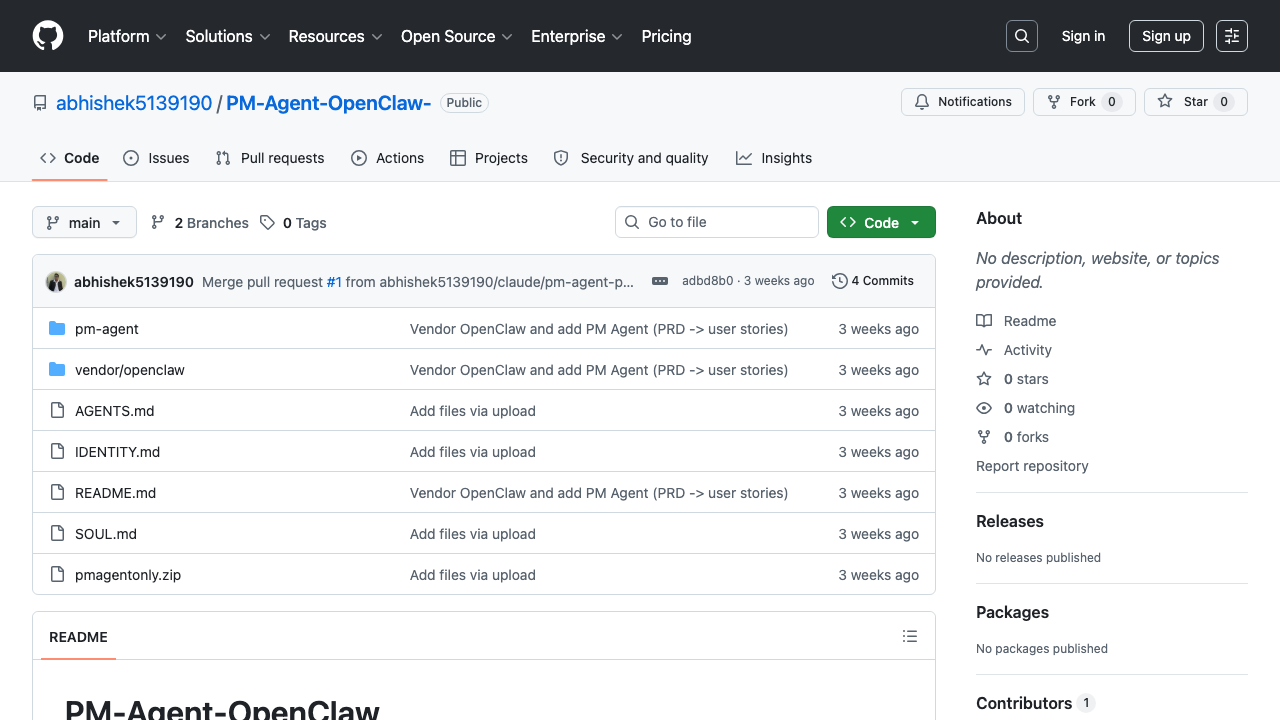The width and height of the screenshot is (1280, 720).
Task: Fork this repository button
Action: click(x=1084, y=102)
